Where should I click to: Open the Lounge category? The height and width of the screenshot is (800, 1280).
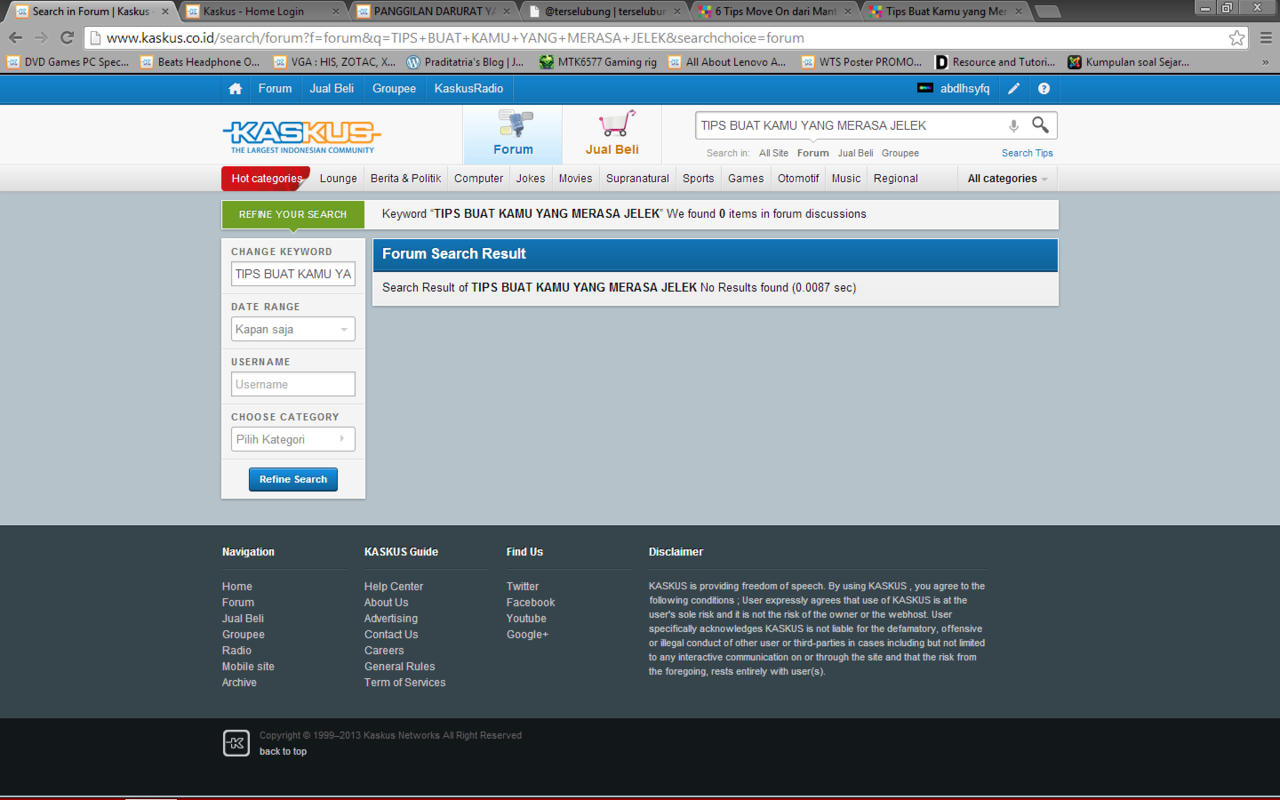click(x=338, y=178)
